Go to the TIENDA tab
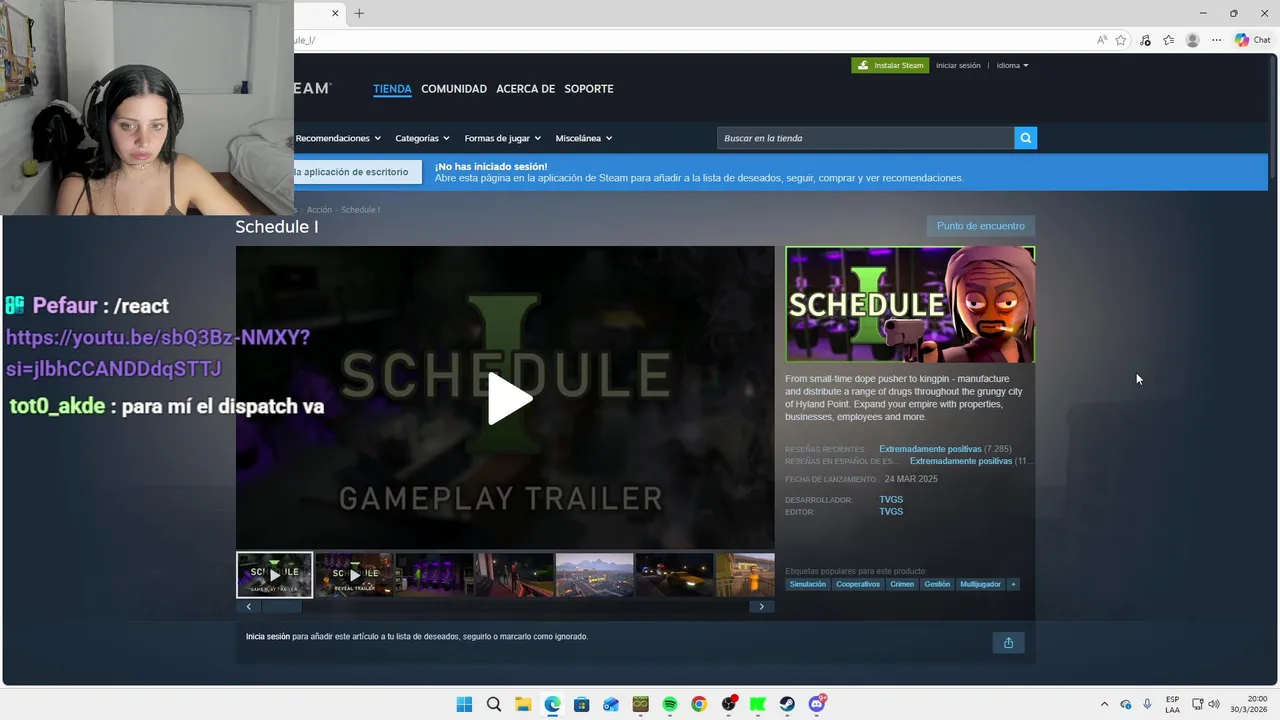 (392, 89)
